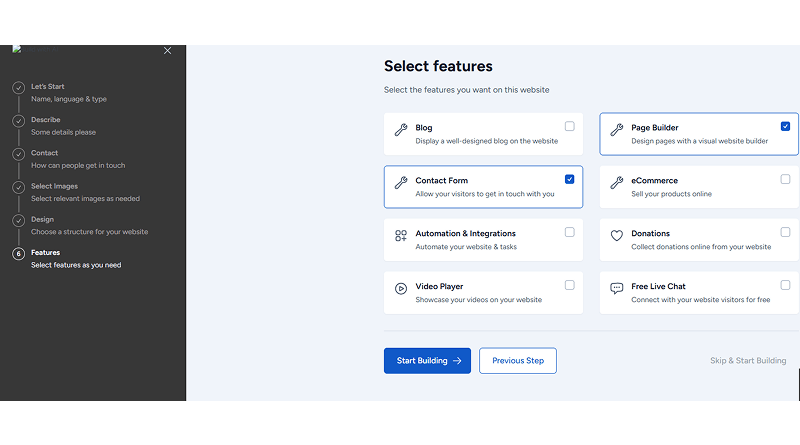Viewport: 800px width, 445px height.
Task: Click the Free Live Chat bubble icon
Action: click(x=617, y=288)
